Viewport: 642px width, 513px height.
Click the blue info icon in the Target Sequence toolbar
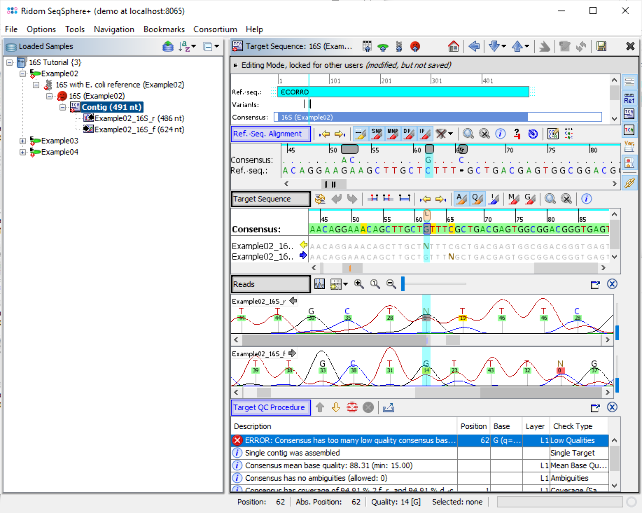(586, 199)
